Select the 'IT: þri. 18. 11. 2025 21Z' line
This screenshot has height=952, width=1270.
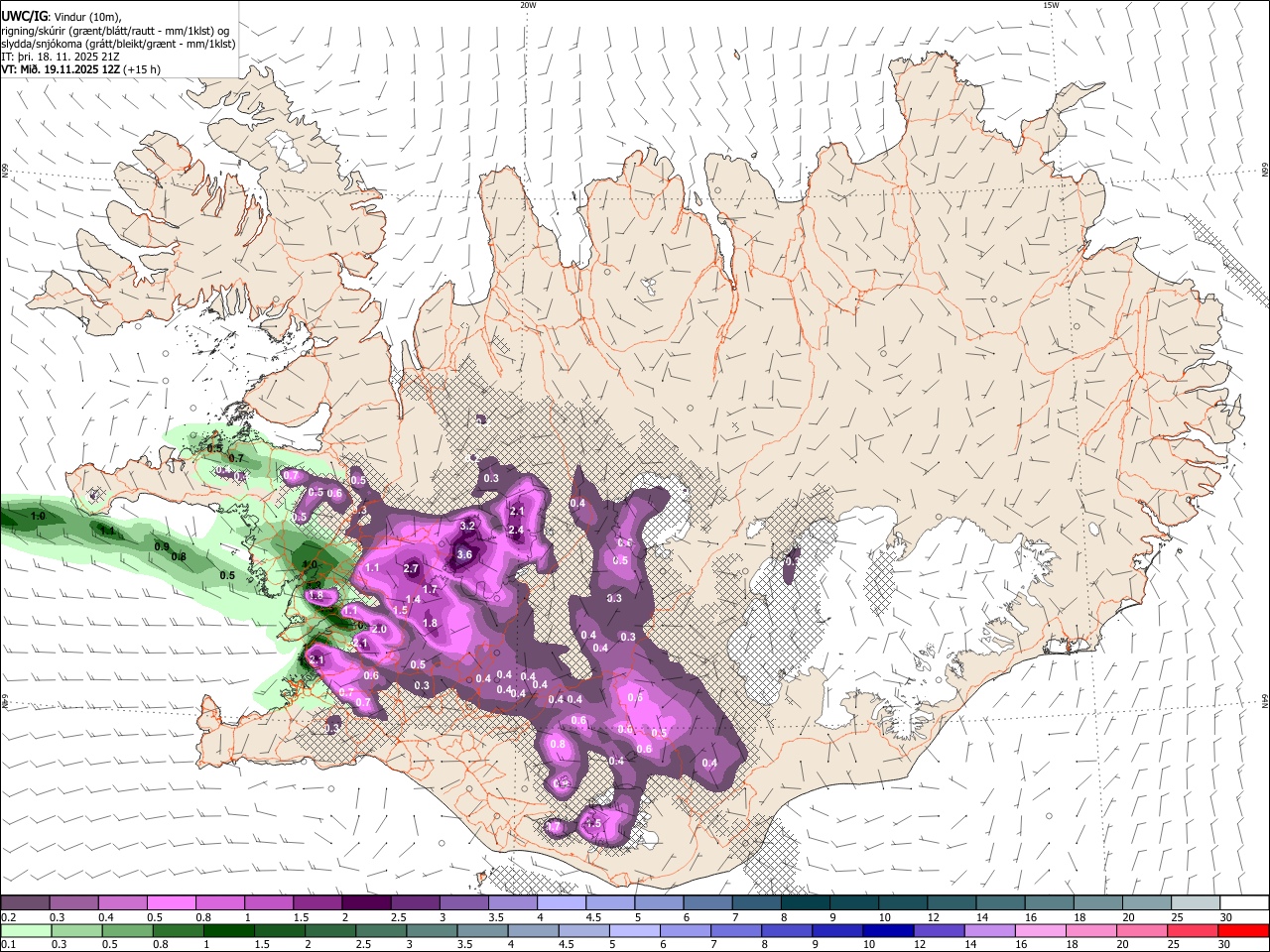[61, 57]
